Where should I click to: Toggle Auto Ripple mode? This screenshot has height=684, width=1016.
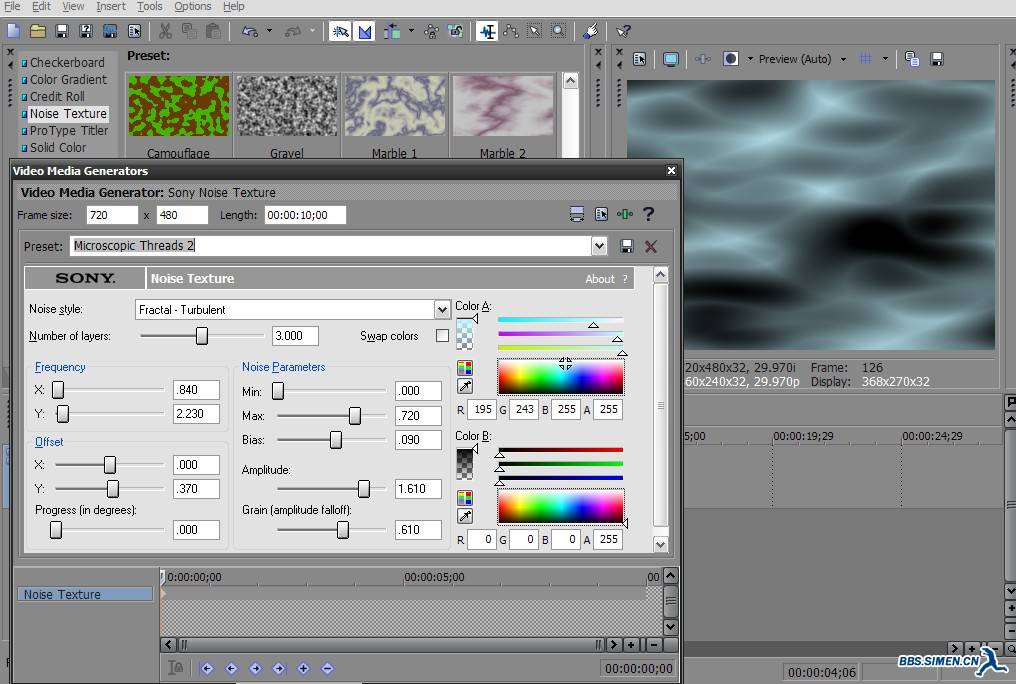click(x=391, y=30)
